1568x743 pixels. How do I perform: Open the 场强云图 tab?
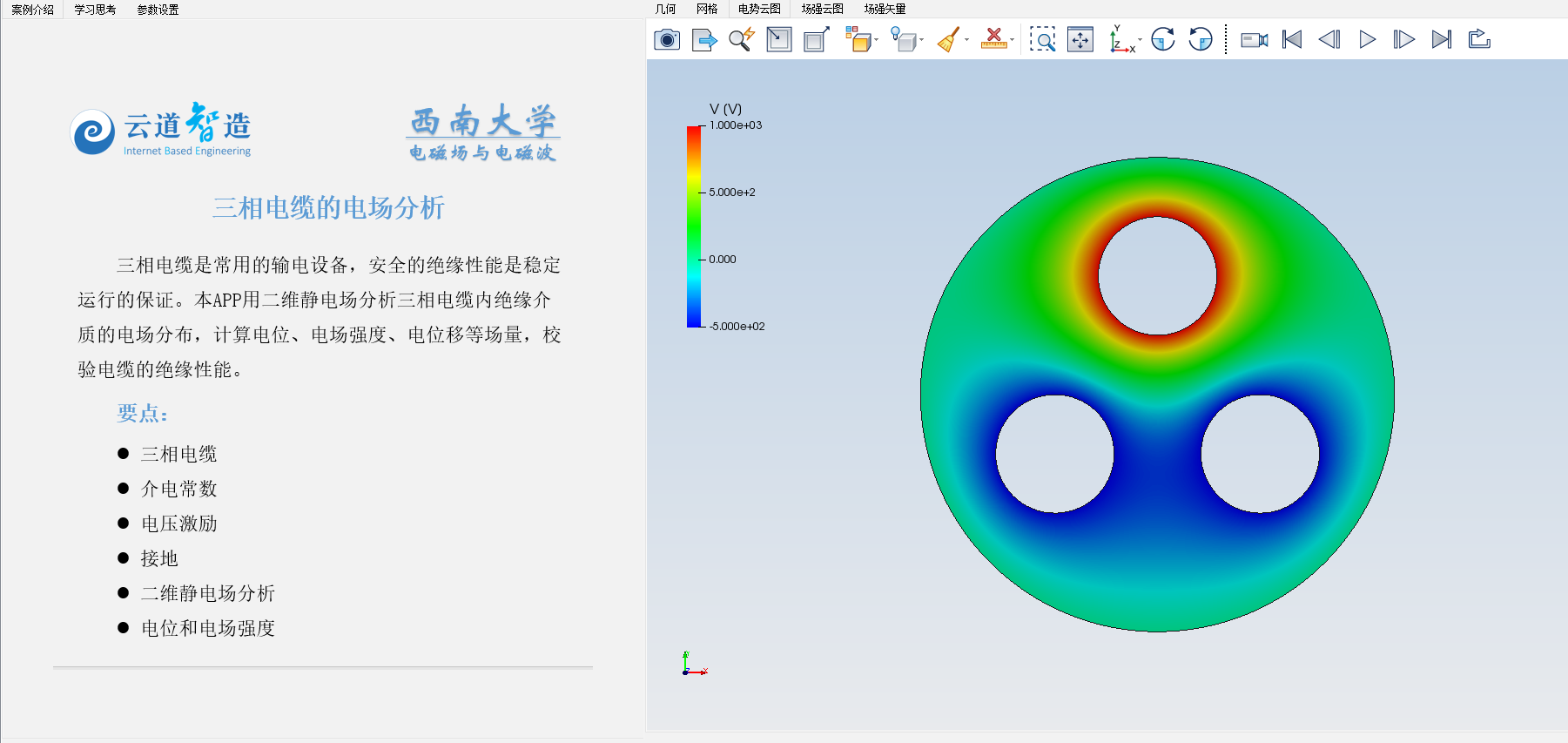point(823,9)
